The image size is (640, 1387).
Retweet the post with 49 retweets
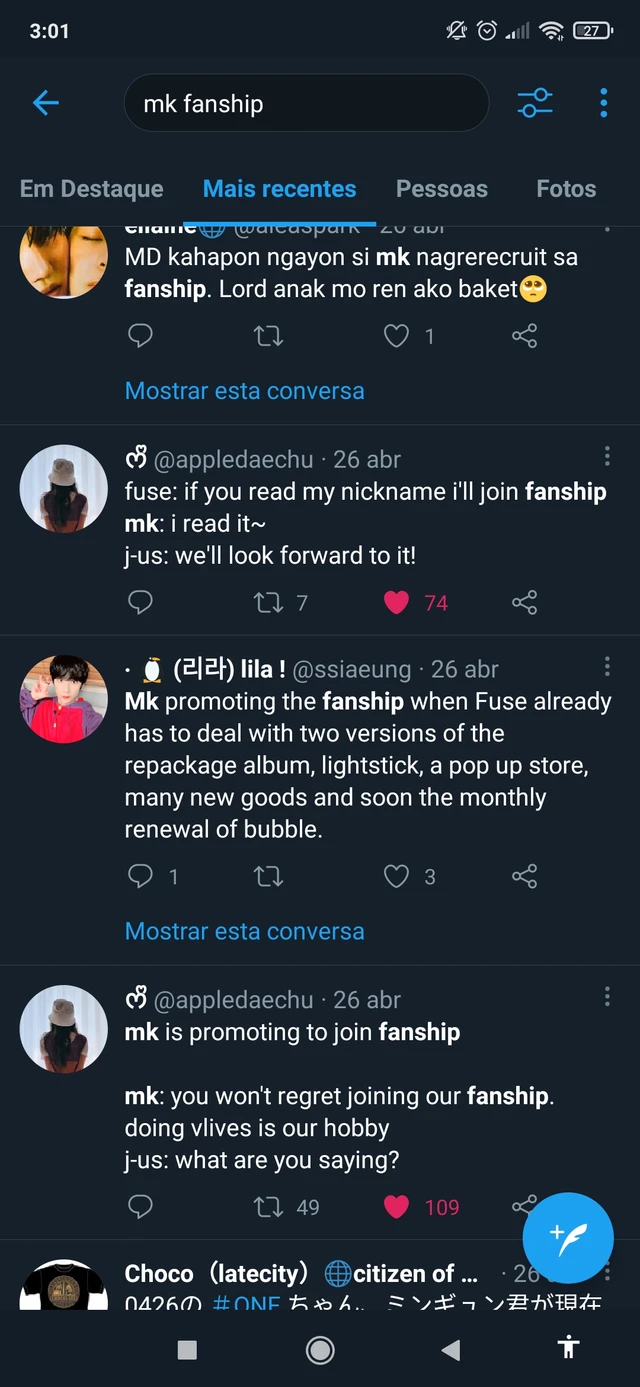coord(268,1207)
